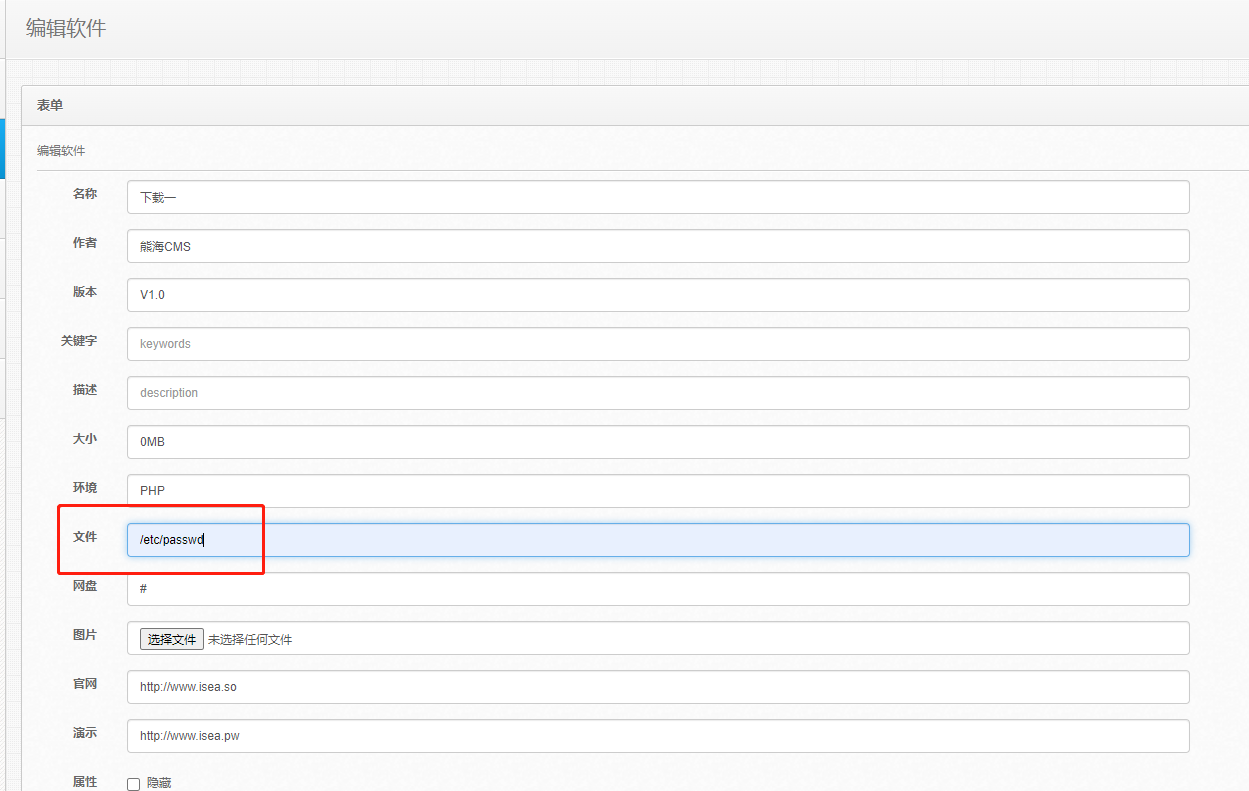Select the 演示 field with http://www.isea.pw
Image resolution: width=1249 pixels, height=791 pixels.
point(658,736)
